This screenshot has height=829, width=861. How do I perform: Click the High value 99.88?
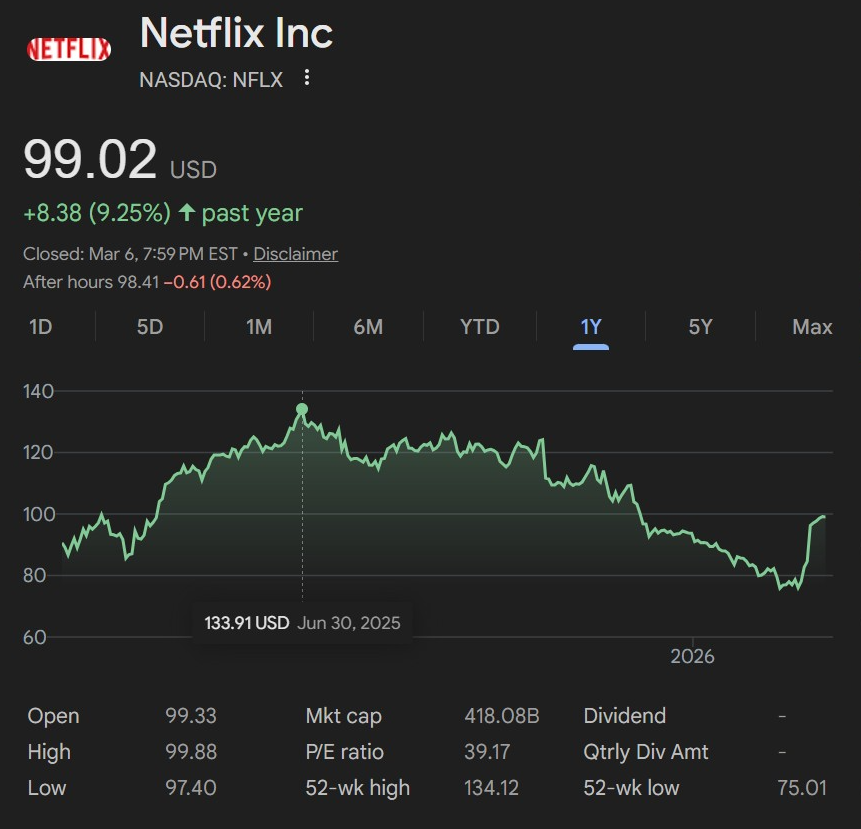coord(191,752)
